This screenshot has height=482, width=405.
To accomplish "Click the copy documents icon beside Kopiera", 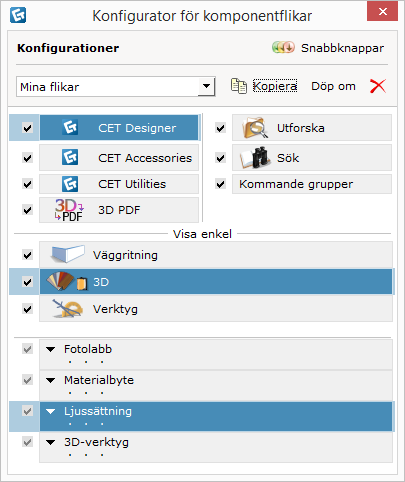I will tap(239, 86).
